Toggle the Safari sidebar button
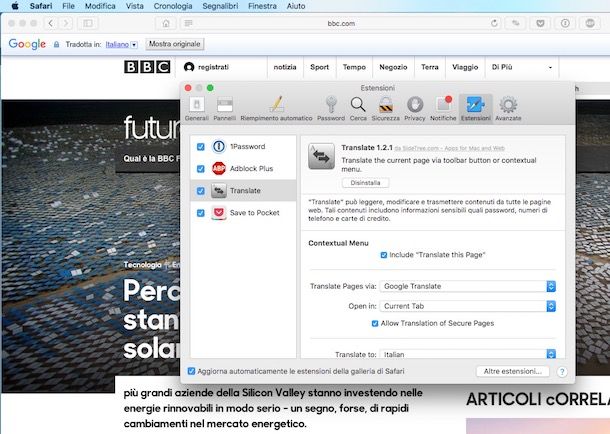The image size is (610, 434). coord(88,23)
